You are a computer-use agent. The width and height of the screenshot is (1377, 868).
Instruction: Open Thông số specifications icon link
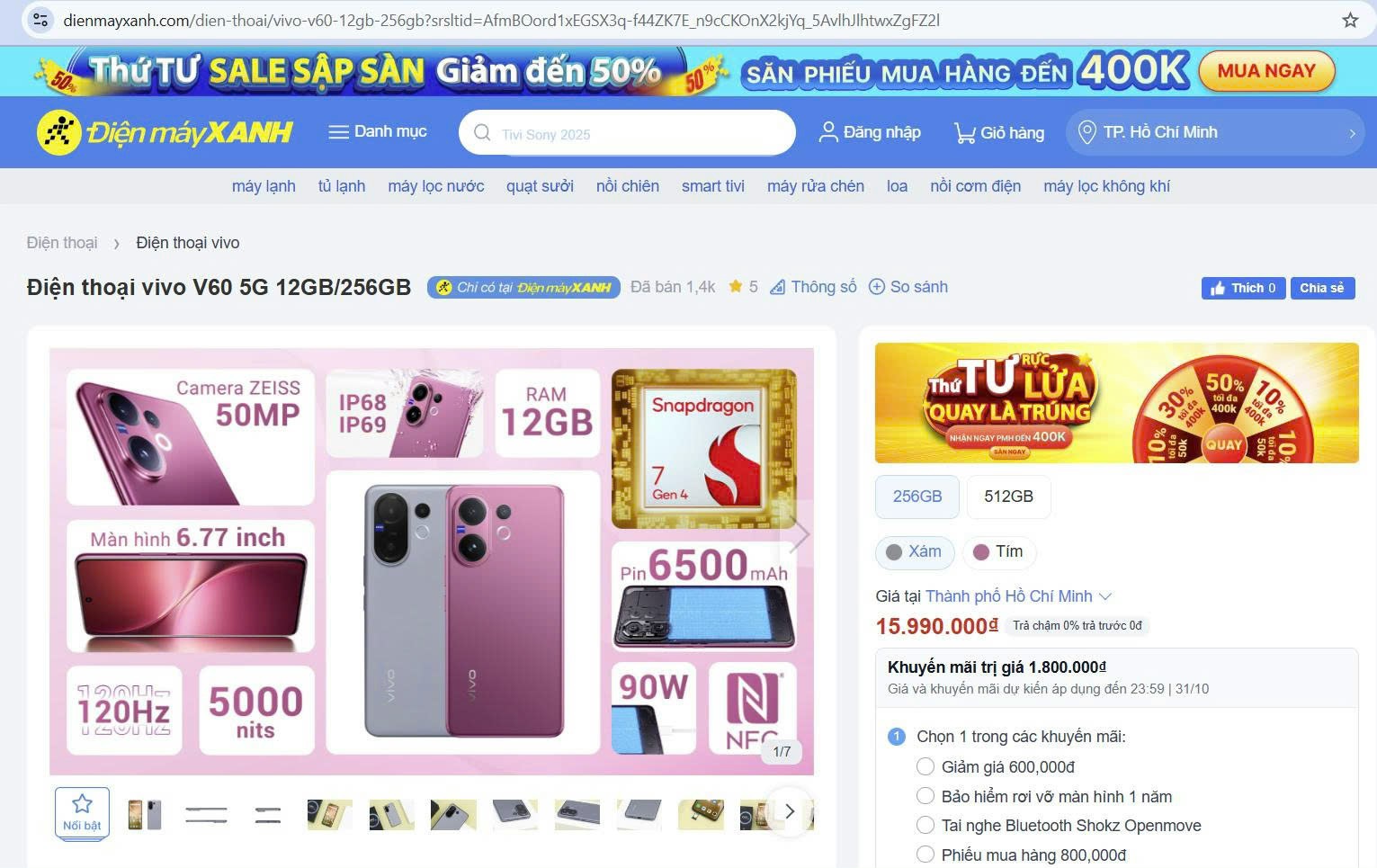point(778,287)
